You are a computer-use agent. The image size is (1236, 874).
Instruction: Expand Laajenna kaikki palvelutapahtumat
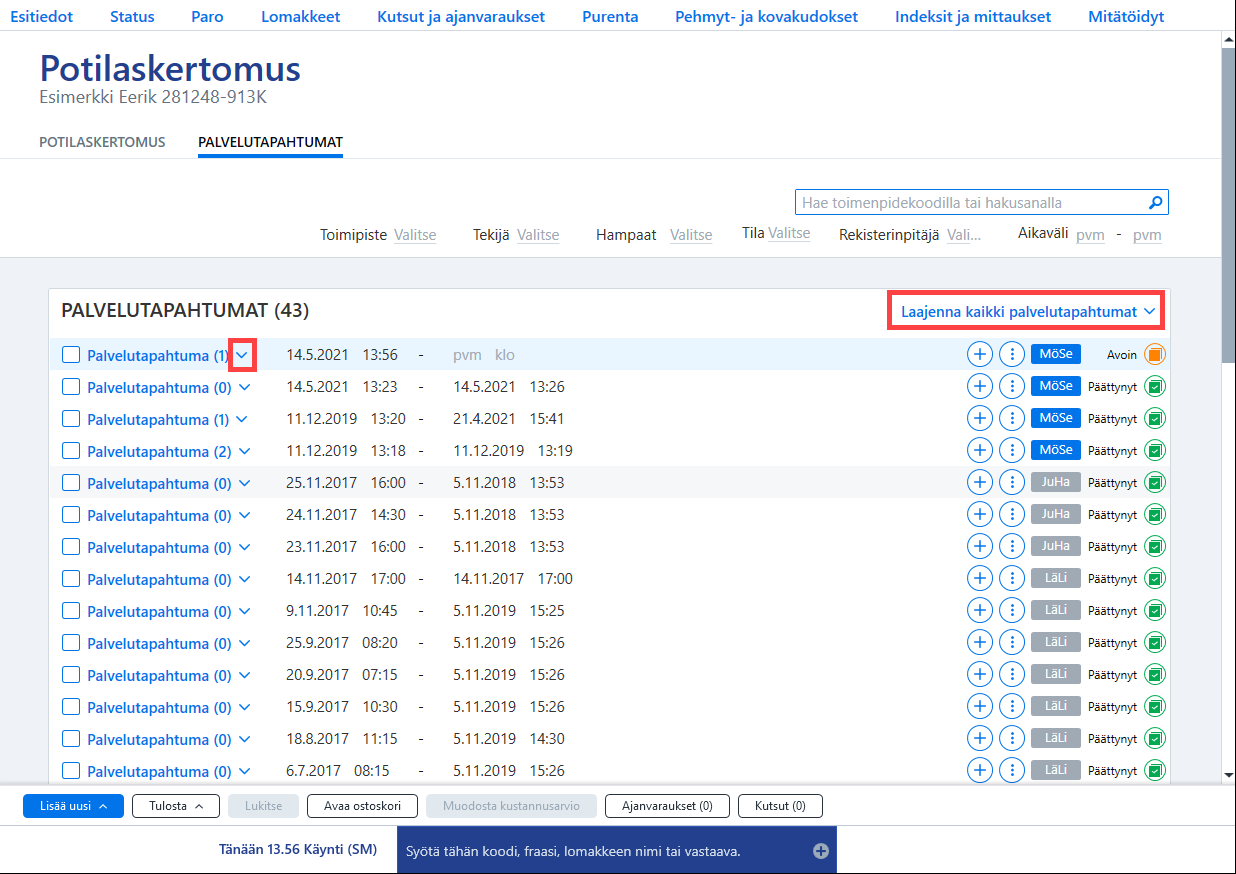[x=1028, y=312]
